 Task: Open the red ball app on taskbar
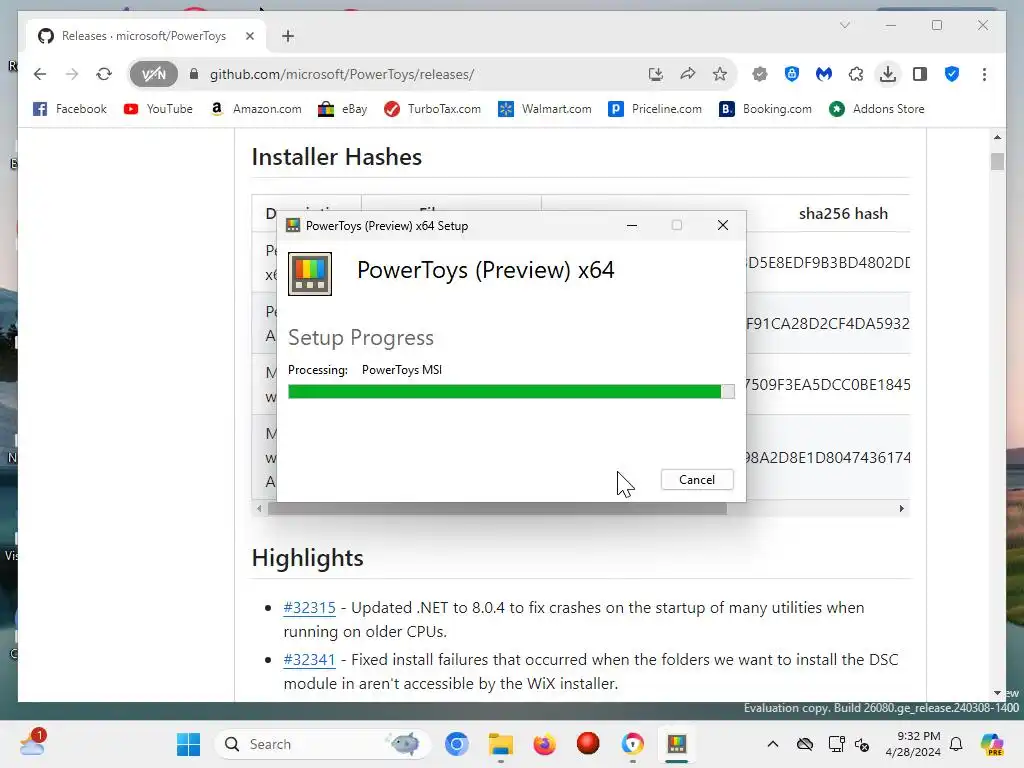pos(588,744)
